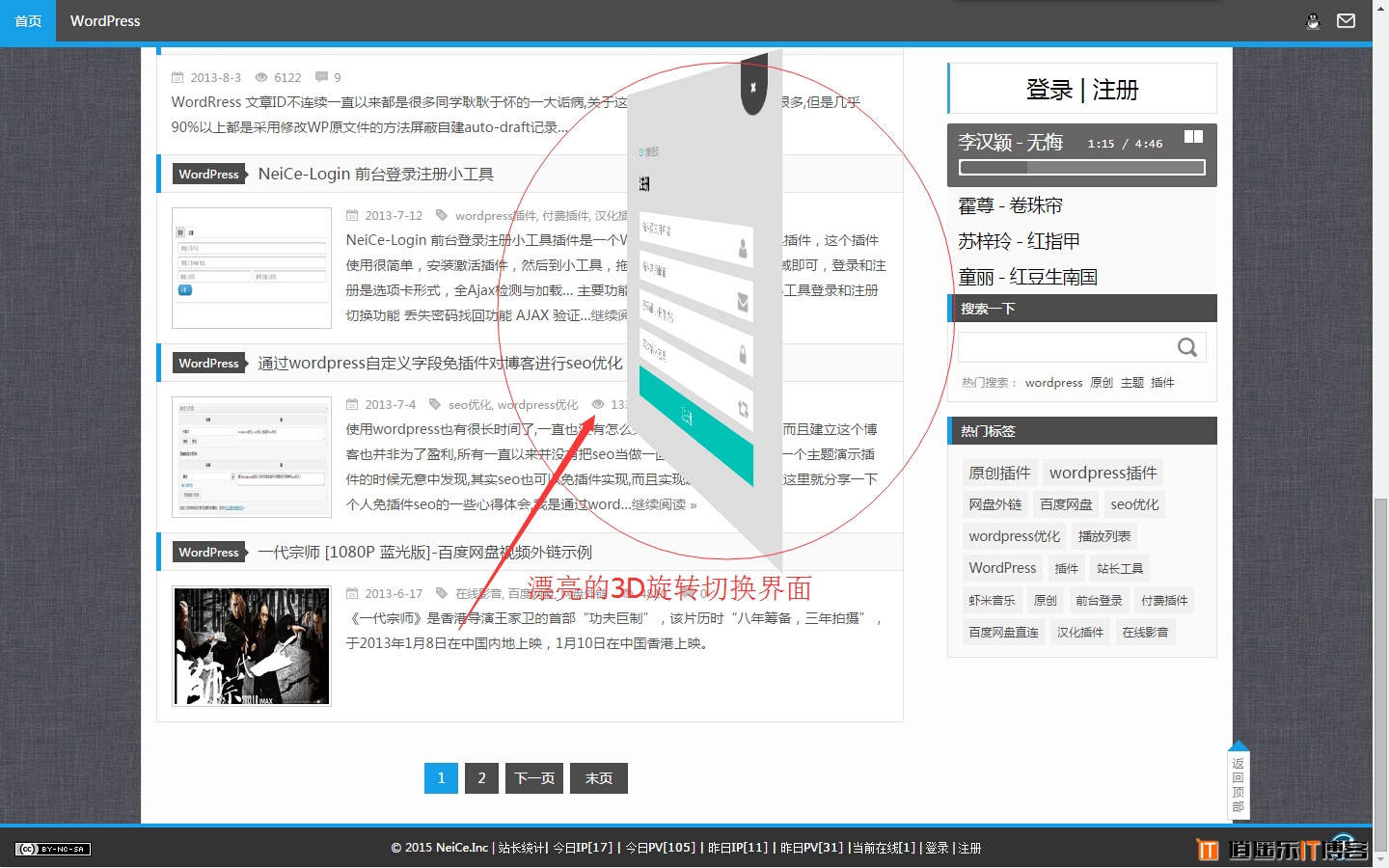This screenshot has width=1389, height=868.
Task: Open the 网盘外链 tag
Action: tap(995, 504)
